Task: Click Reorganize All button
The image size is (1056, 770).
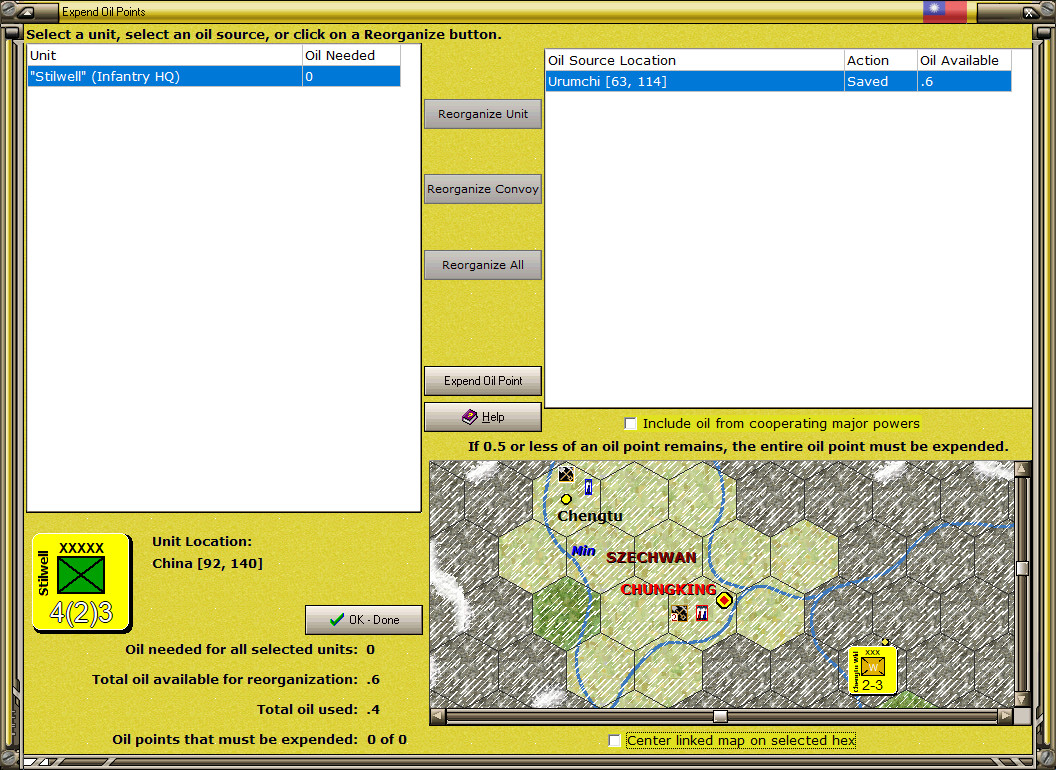Action: pos(483,265)
